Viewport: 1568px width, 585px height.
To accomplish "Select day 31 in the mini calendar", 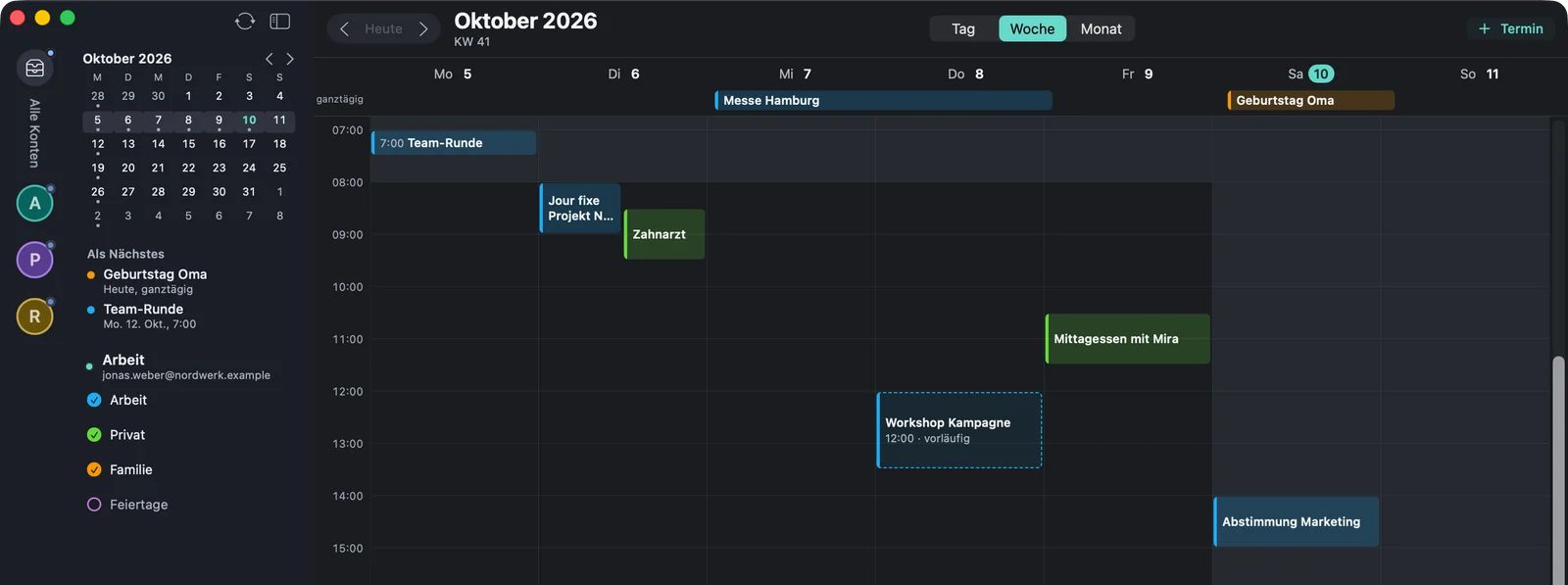I will click(249, 192).
